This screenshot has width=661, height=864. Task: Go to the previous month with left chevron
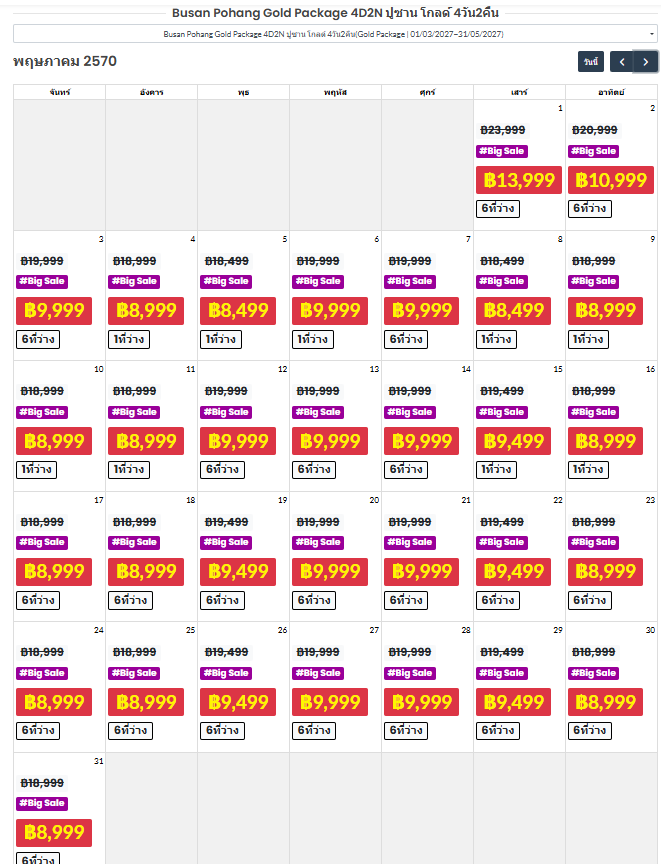[x=621, y=62]
